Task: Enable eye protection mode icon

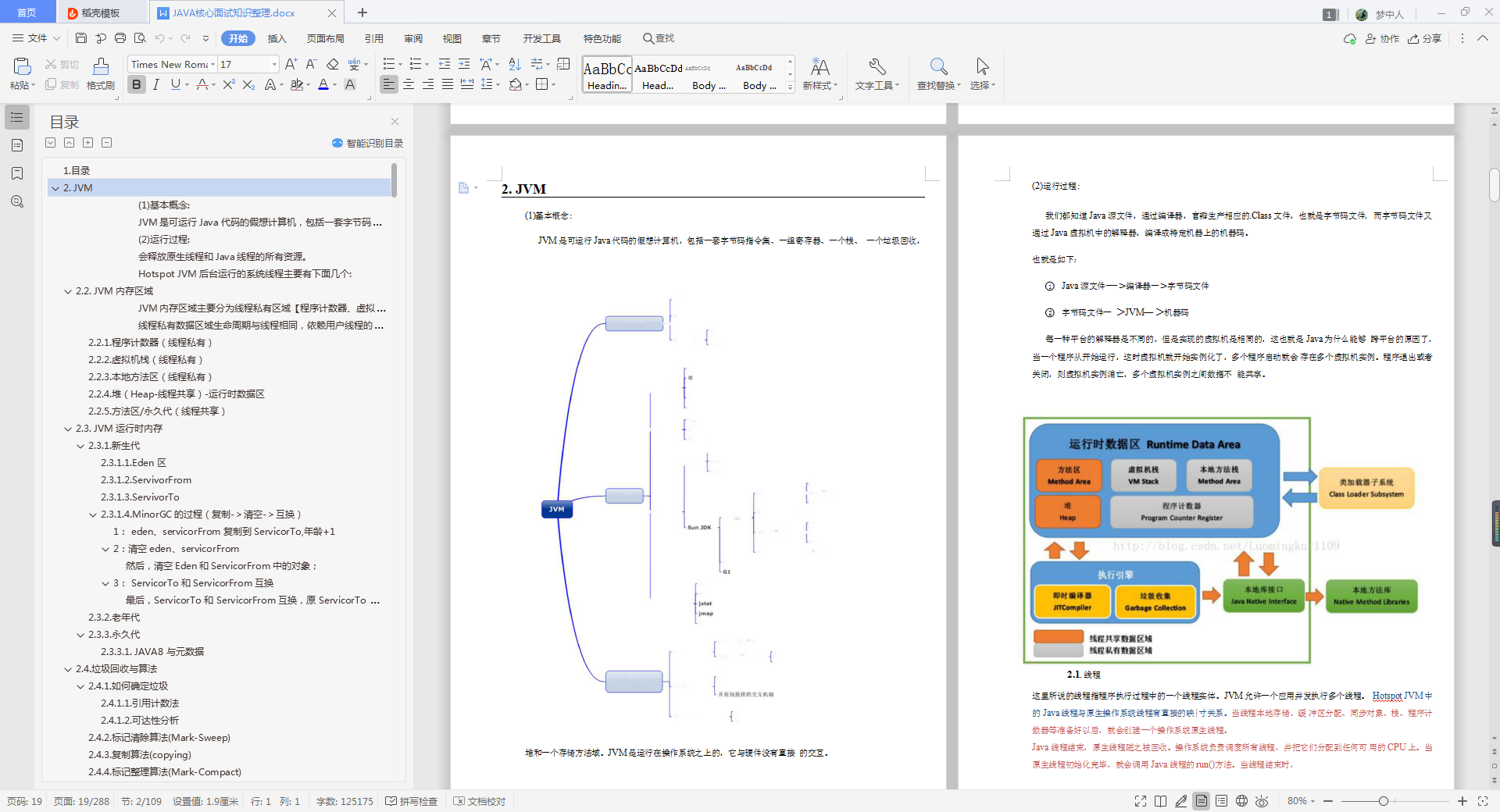Action: pos(1262,801)
